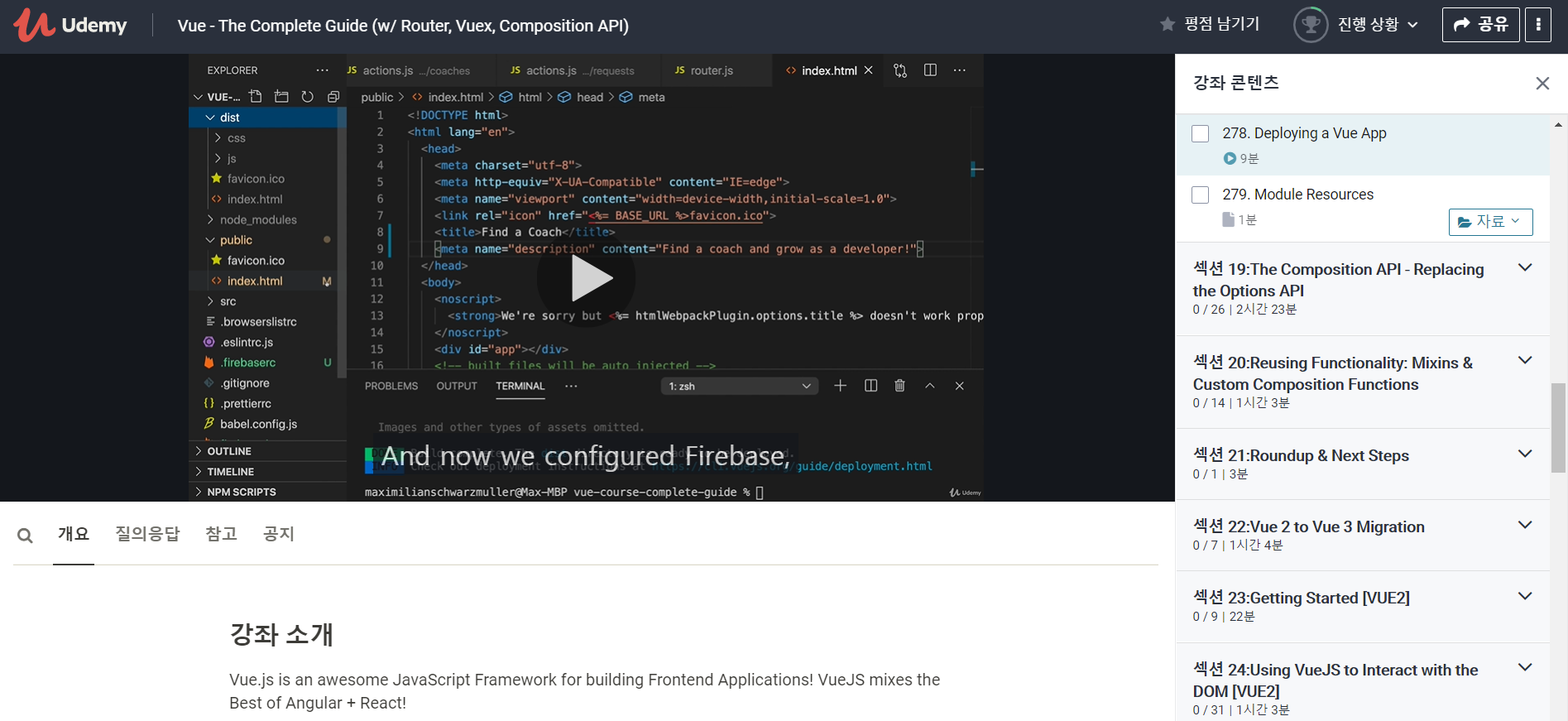The image size is (1568, 721).
Task: Click the subtitle text 'And now we configured Firebase,'
Action: pos(586,456)
